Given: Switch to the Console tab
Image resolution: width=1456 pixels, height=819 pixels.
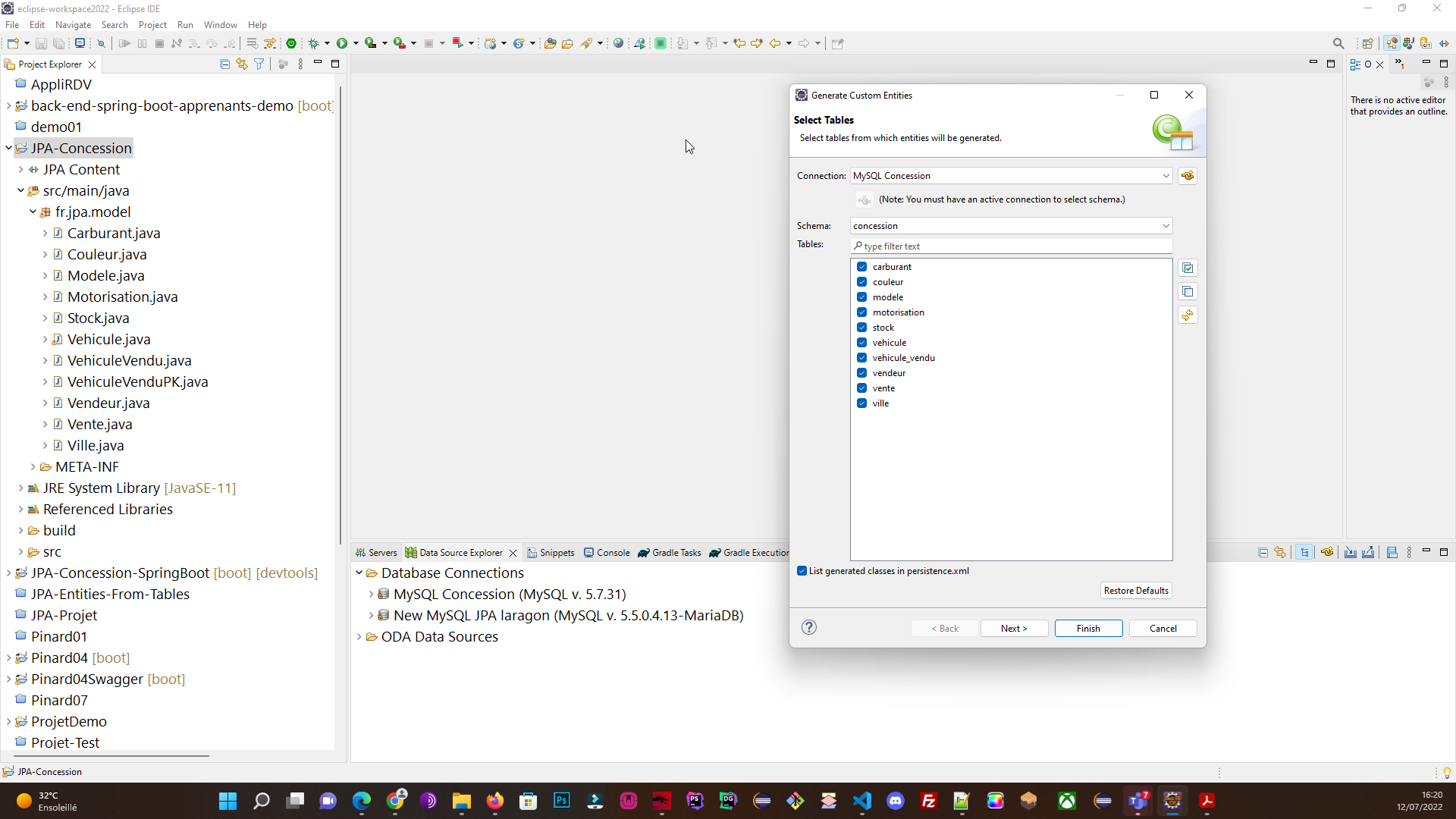Looking at the screenshot, I should point(607,553).
